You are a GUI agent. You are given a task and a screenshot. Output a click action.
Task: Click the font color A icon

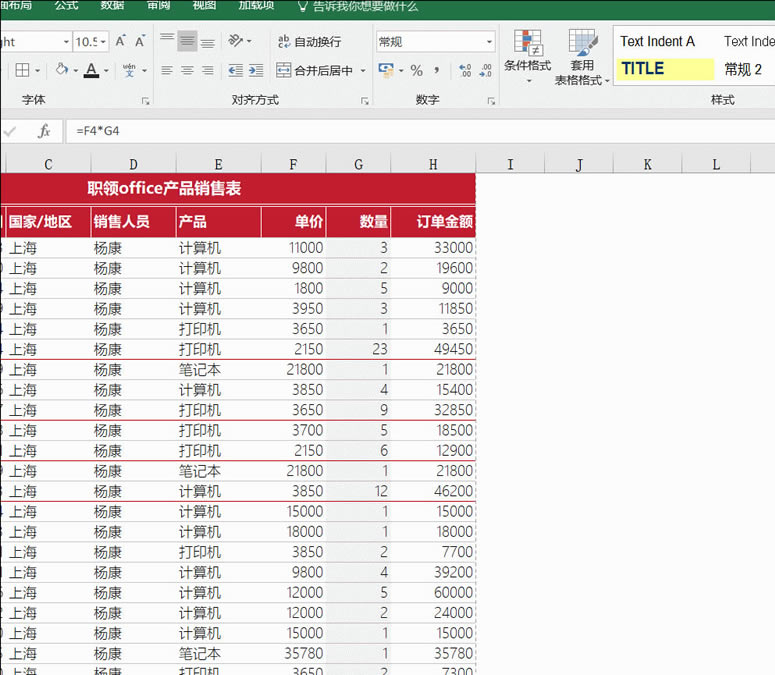click(91, 71)
